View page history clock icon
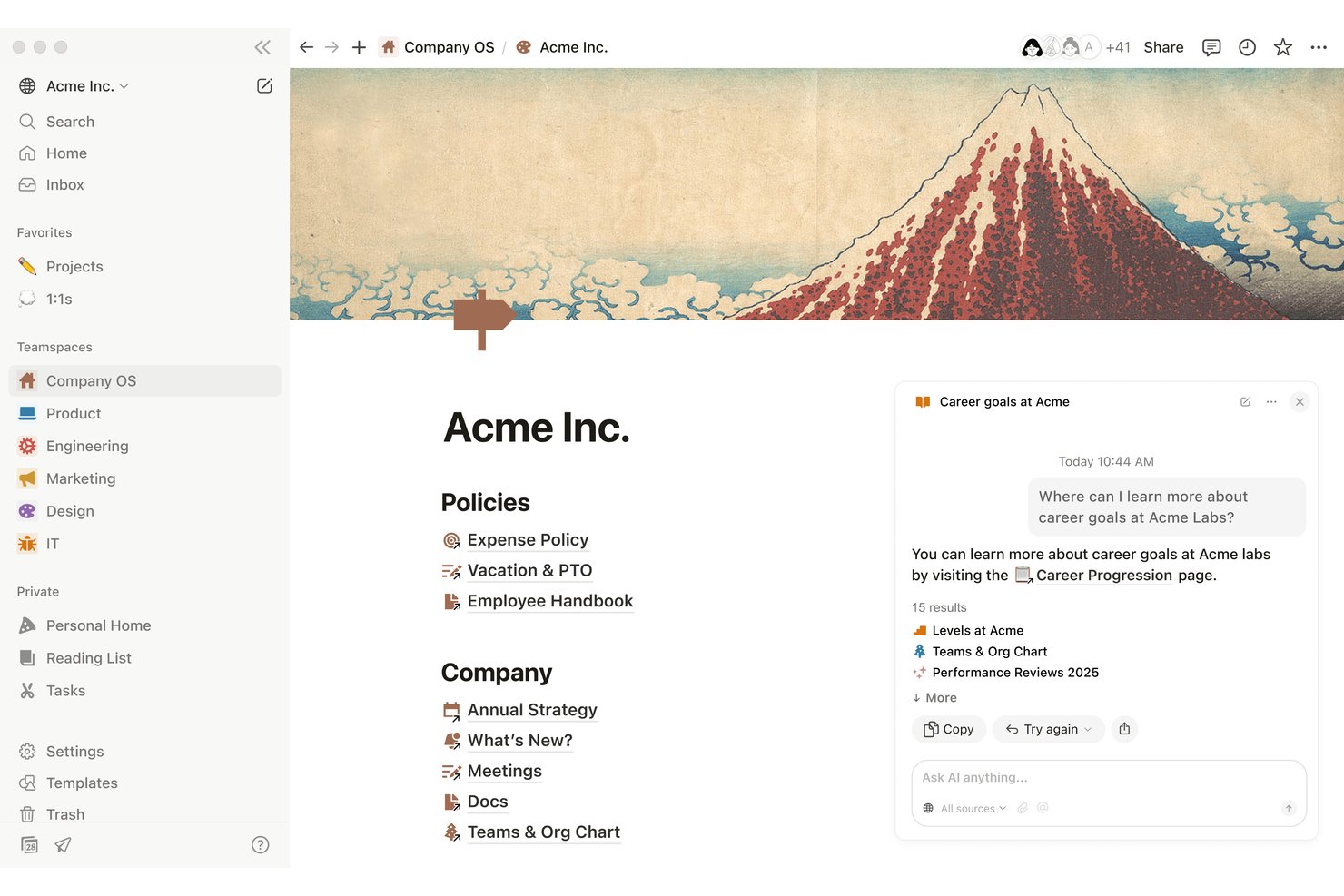This screenshot has height=896, width=1344. coord(1247,47)
